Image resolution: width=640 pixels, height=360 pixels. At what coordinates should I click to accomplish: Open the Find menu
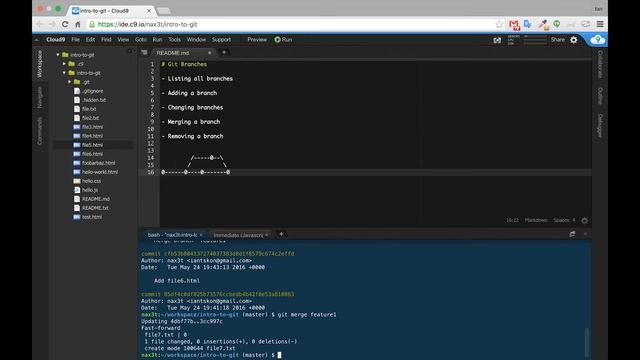pos(106,40)
